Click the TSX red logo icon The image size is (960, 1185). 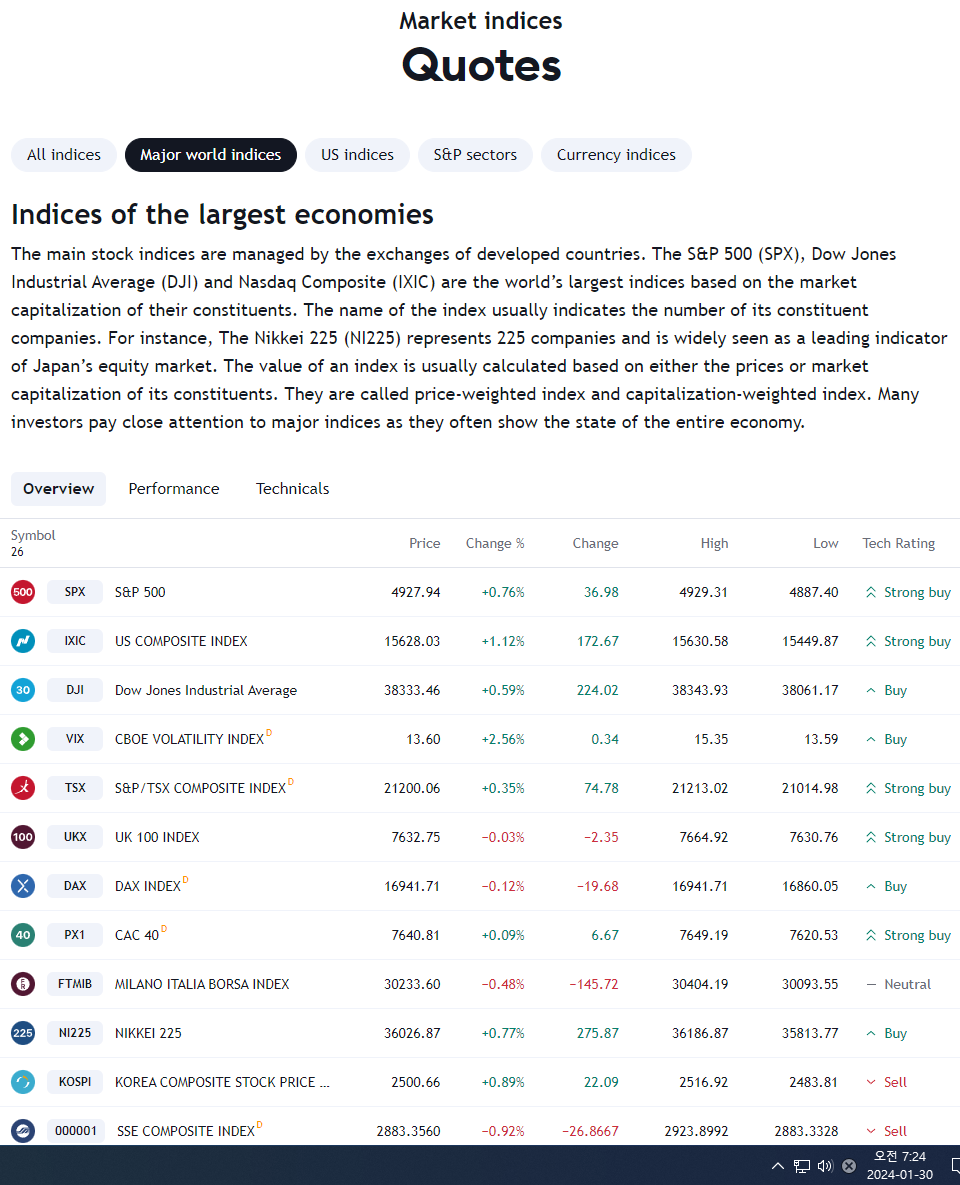23,787
